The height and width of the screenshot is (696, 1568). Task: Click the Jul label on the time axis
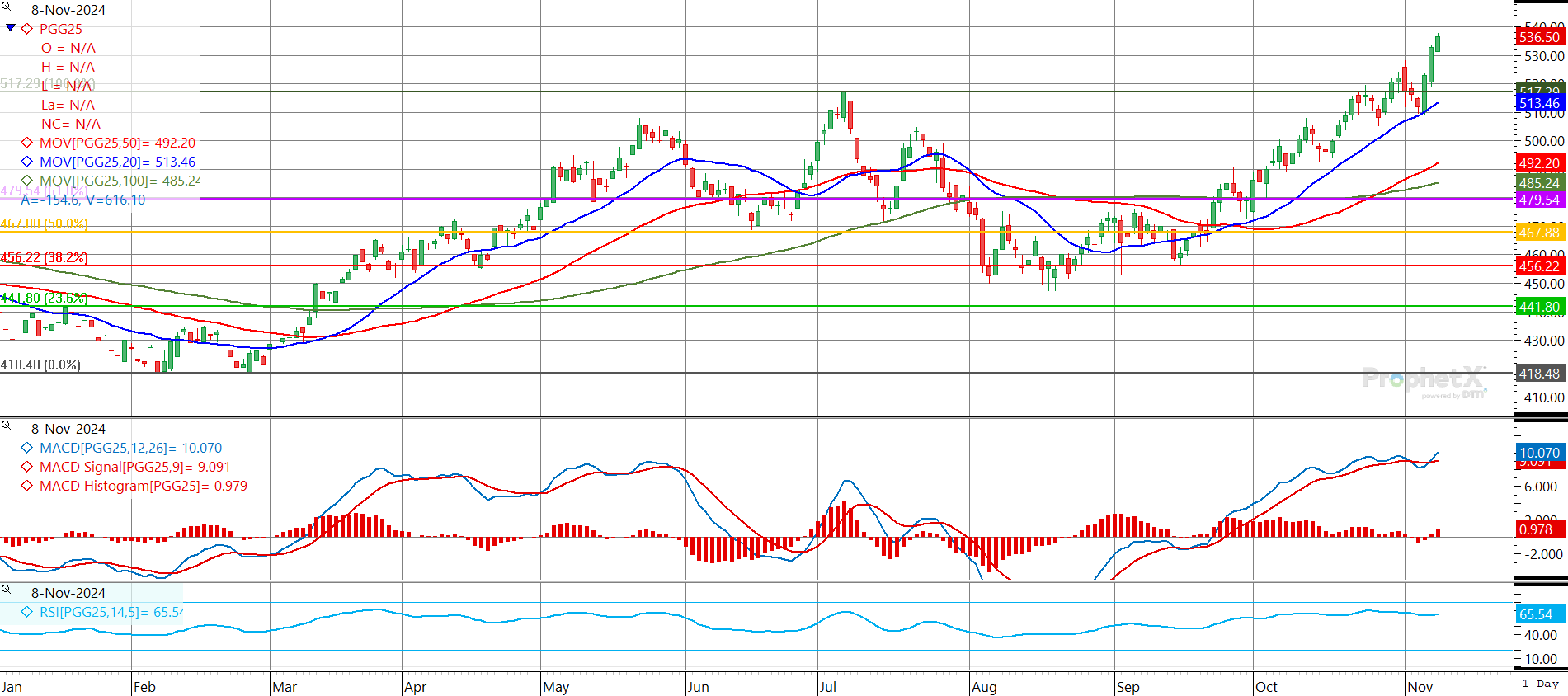click(827, 687)
